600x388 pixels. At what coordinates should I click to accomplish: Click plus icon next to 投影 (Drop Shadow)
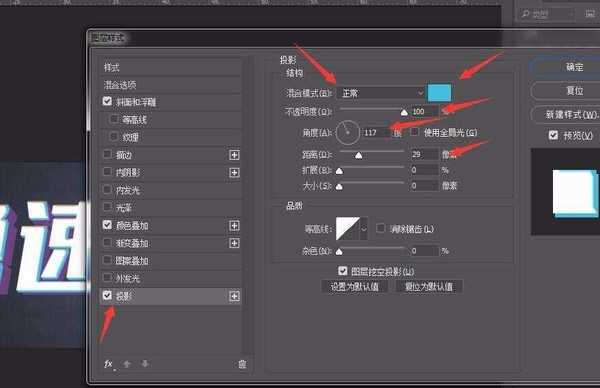click(x=234, y=296)
